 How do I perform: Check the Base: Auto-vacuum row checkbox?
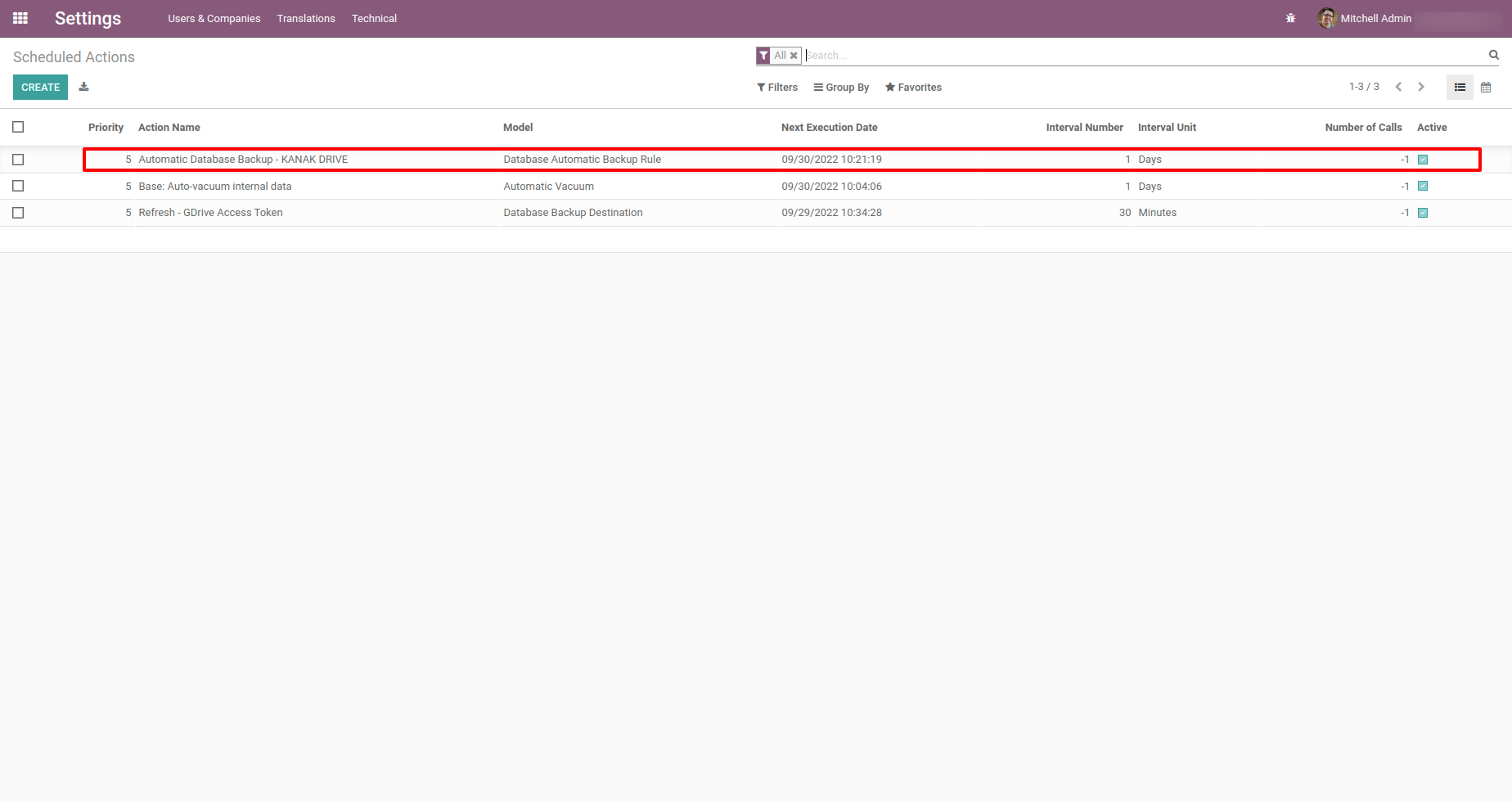point(18,186)
